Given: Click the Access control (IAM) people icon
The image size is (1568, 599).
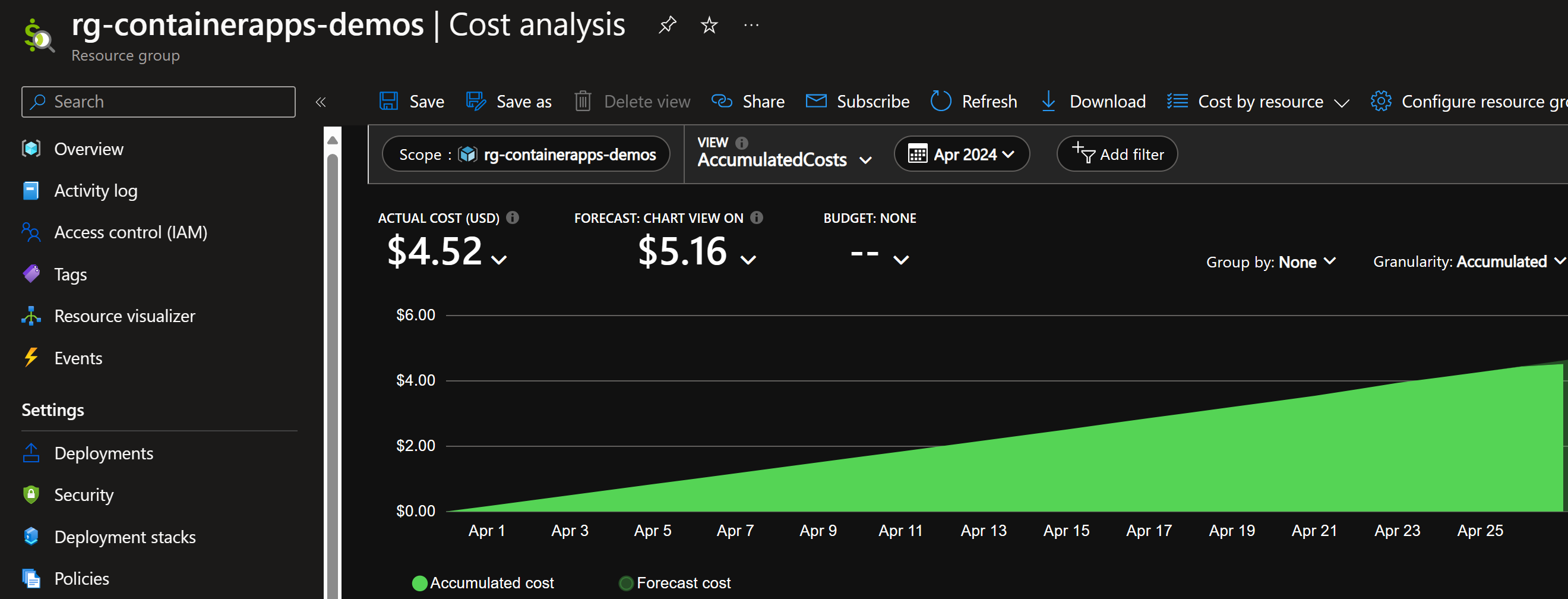Looking at the screenshot, I should (31, 232).
